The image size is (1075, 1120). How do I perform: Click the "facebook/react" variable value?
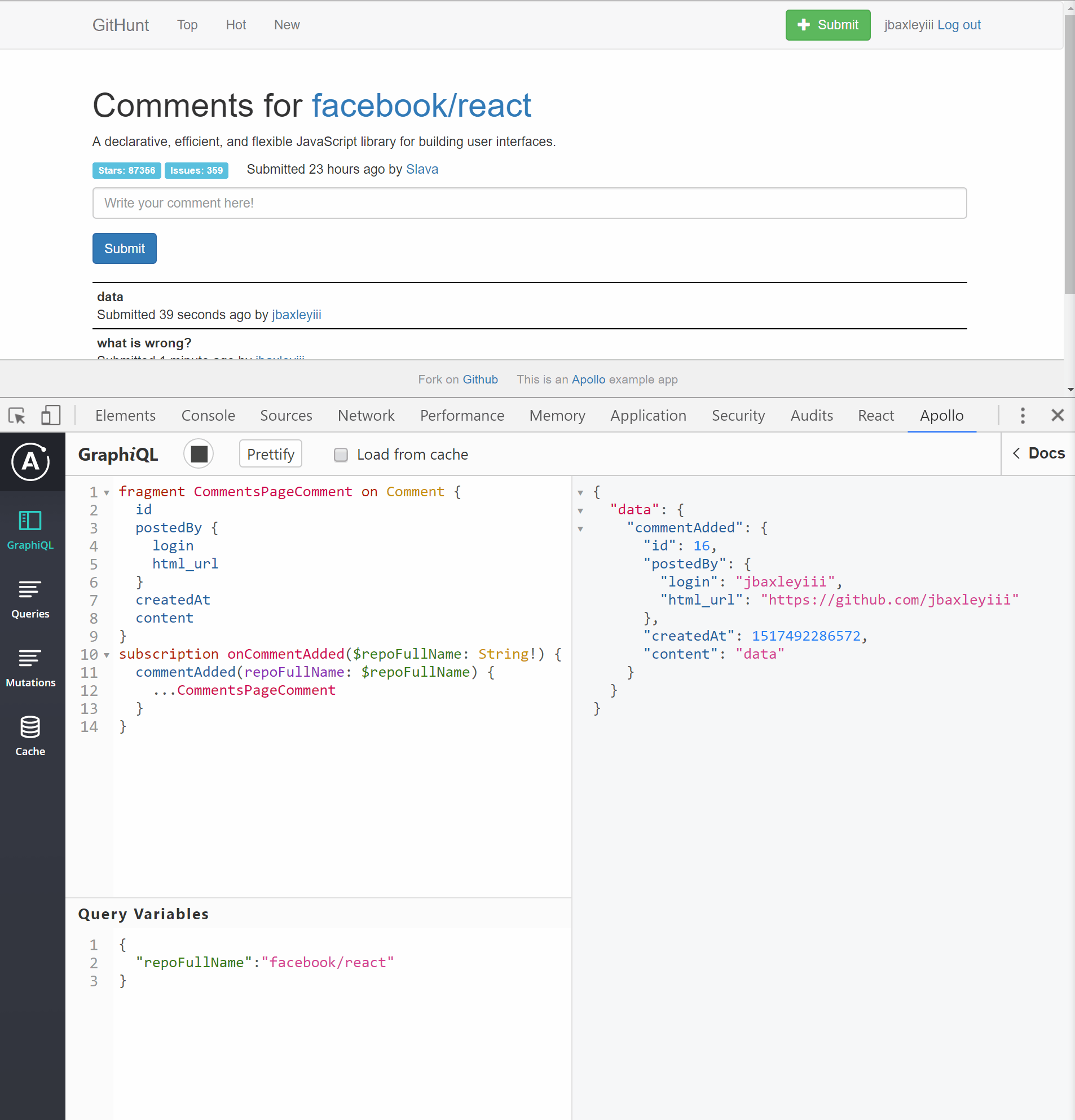click(x=328, y=963)
